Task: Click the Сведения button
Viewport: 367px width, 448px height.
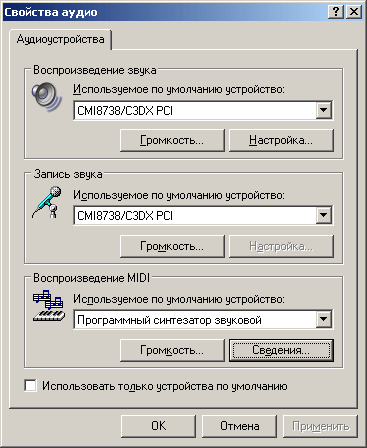Action: tap(281, 350)
